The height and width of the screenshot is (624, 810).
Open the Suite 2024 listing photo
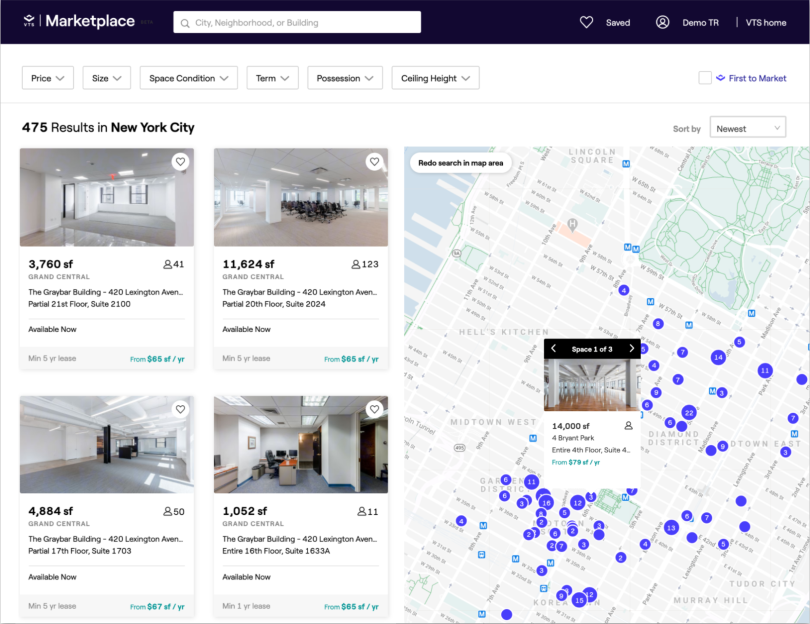(x=301, y=197)
